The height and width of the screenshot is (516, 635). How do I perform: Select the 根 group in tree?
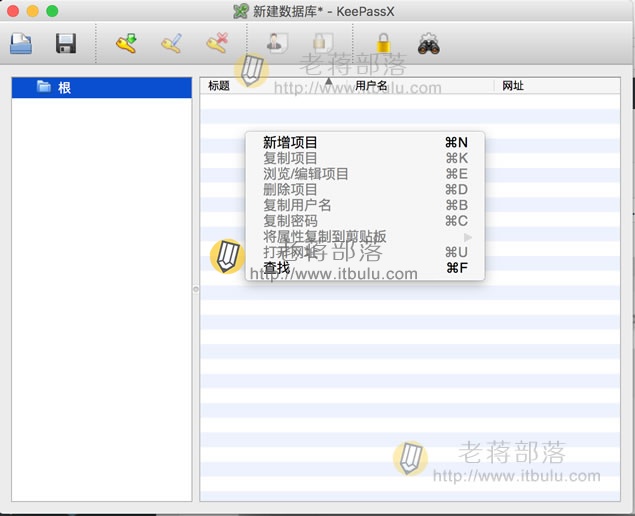coord(102,87)
